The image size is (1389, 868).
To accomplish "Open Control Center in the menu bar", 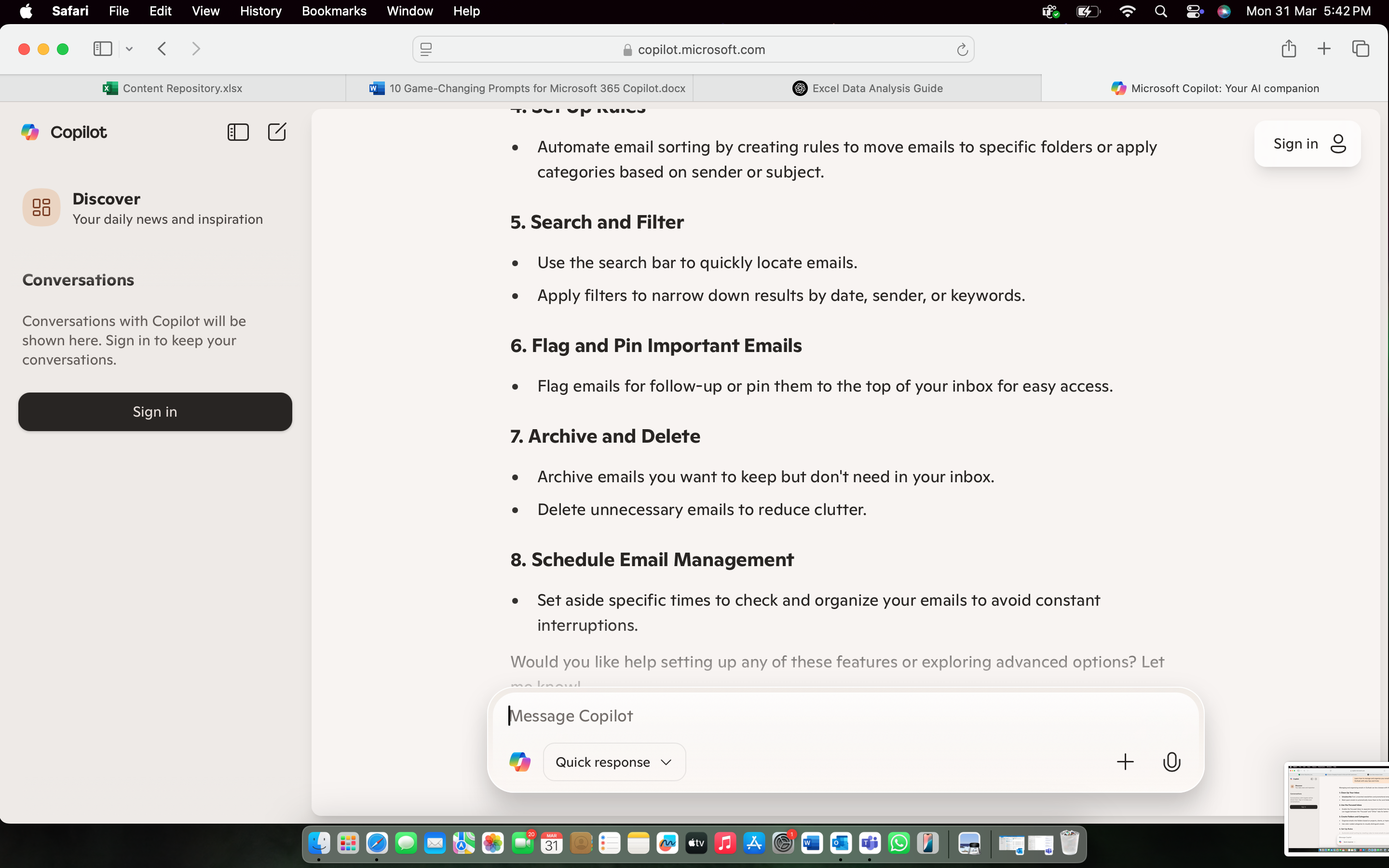I will (x=1194, y=11).
